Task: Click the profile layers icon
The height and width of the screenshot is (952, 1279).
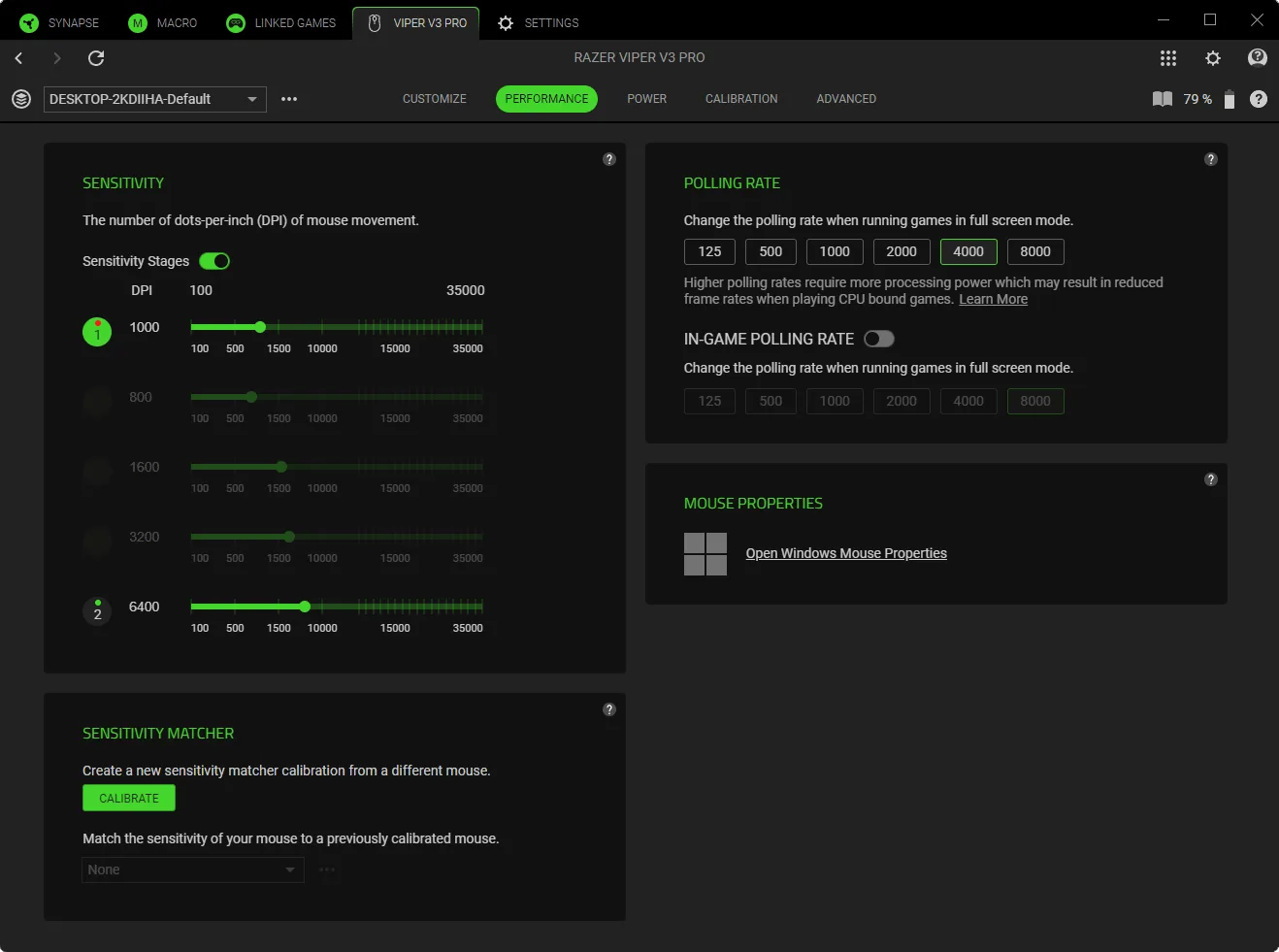Action: (x=21, y=99)
